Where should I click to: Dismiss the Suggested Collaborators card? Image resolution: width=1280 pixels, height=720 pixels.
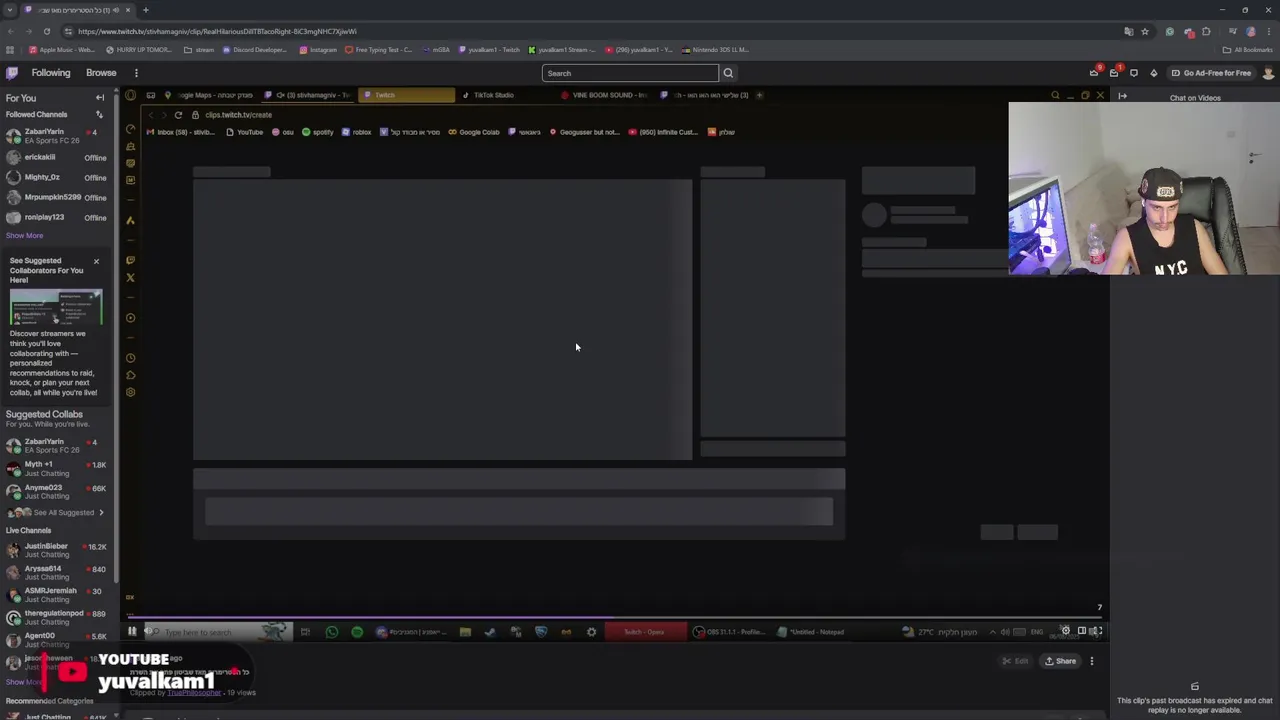click(x=96, y=262)
